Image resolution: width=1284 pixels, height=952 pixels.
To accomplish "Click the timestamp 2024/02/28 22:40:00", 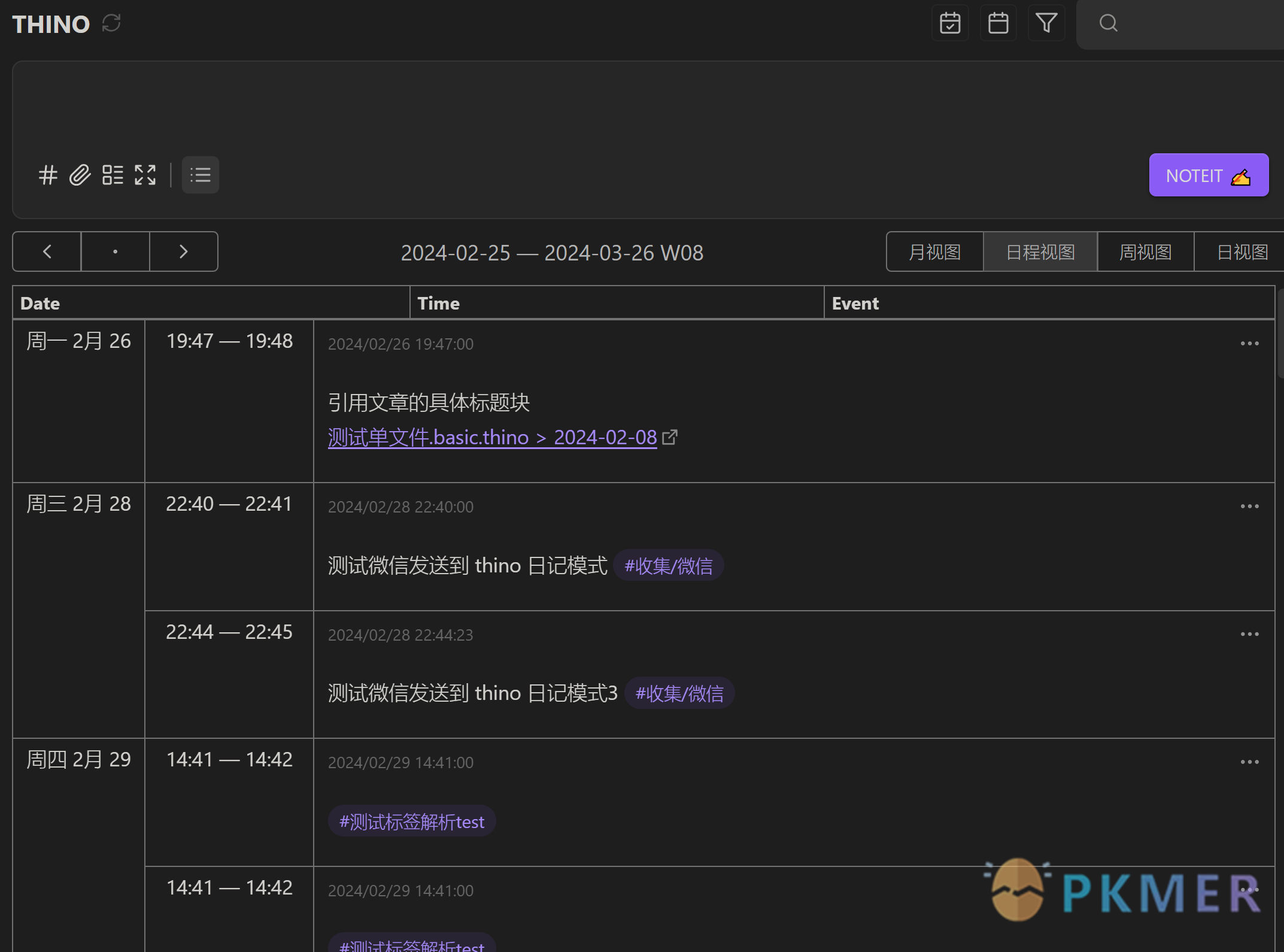I will coord(400,507).
